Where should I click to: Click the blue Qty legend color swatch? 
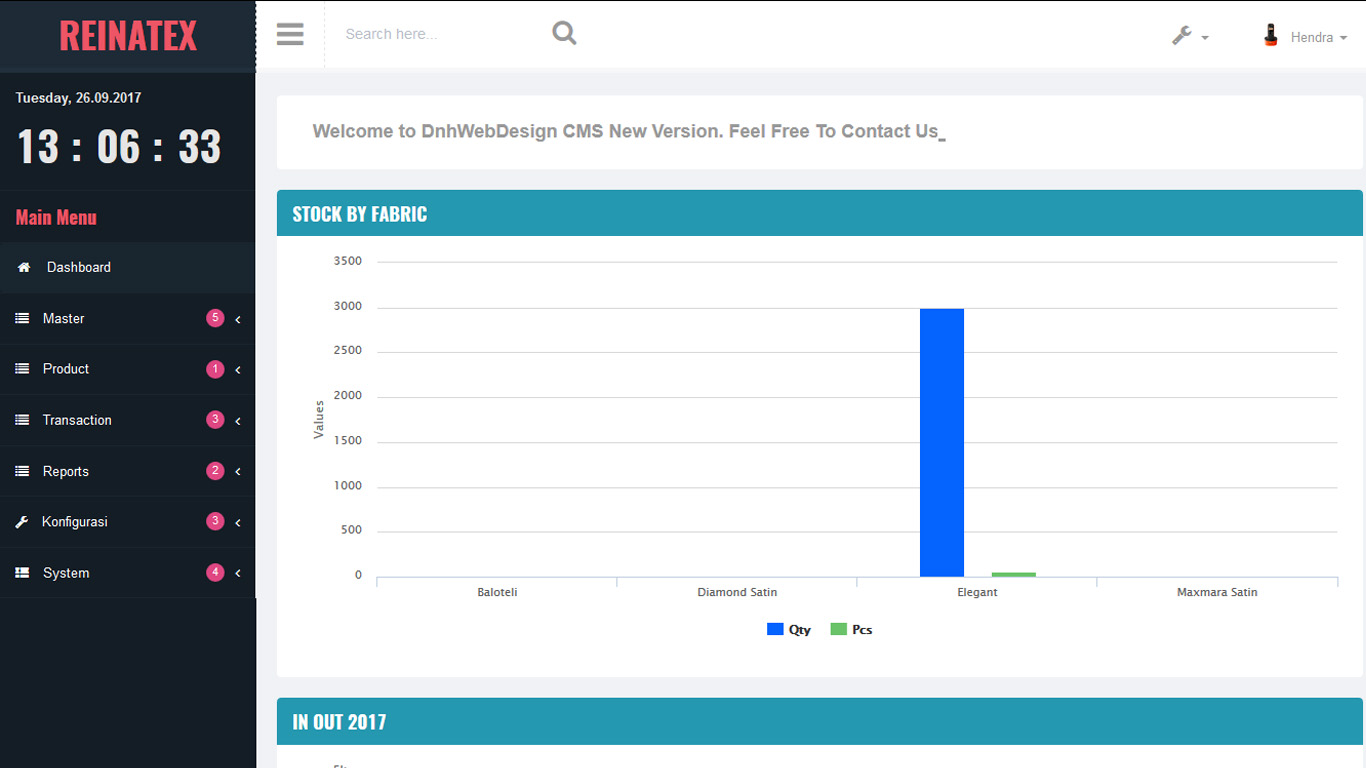(x=775, y=629)
